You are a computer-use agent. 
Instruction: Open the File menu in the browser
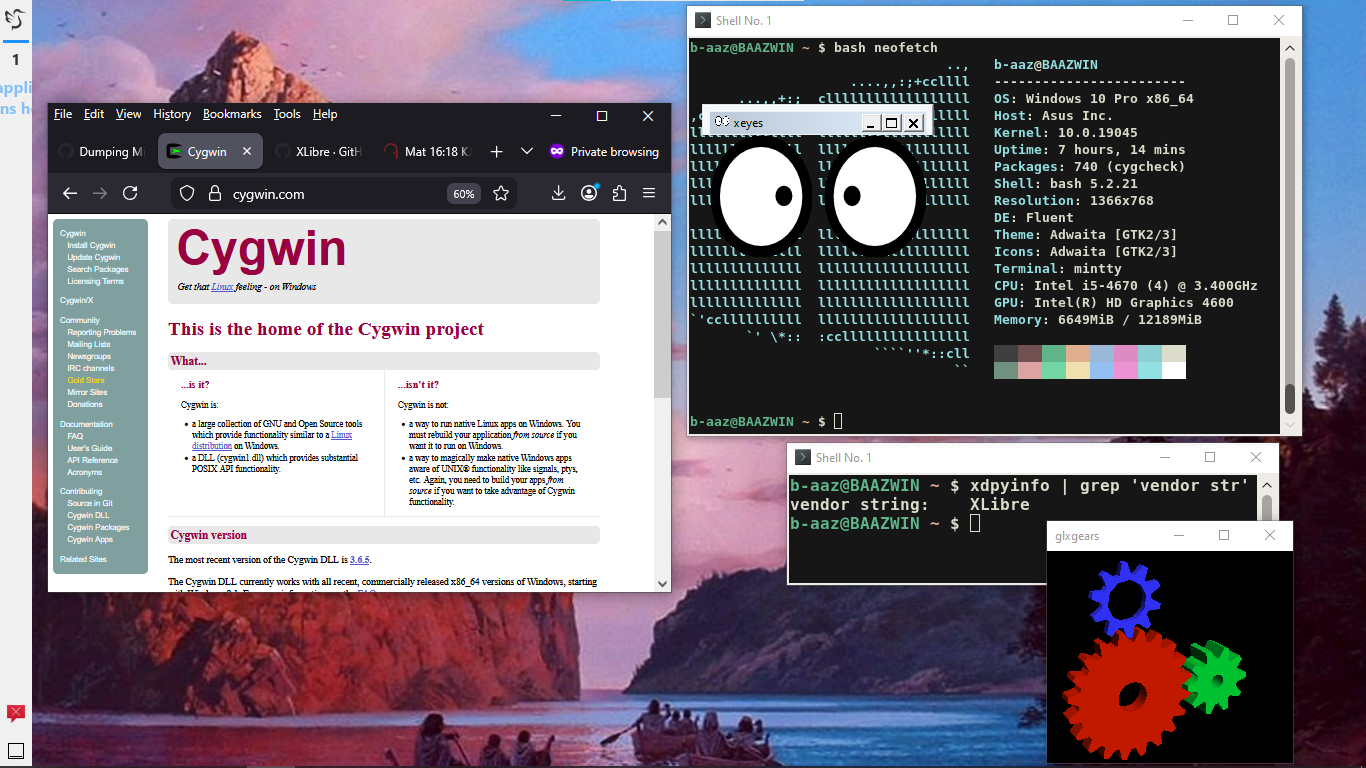click(x=63, y=114)
